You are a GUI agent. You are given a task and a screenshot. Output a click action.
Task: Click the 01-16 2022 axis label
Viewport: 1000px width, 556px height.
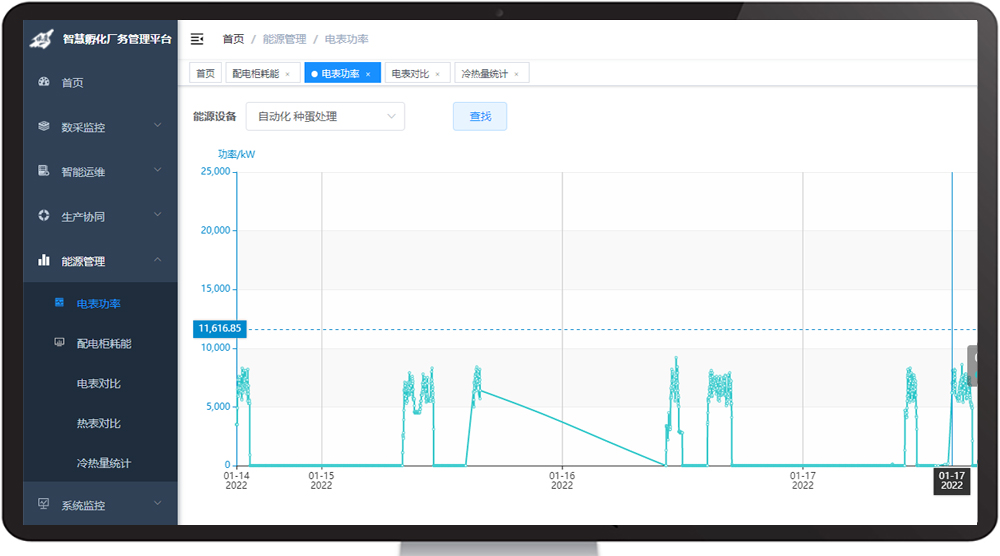coord(562,481)
